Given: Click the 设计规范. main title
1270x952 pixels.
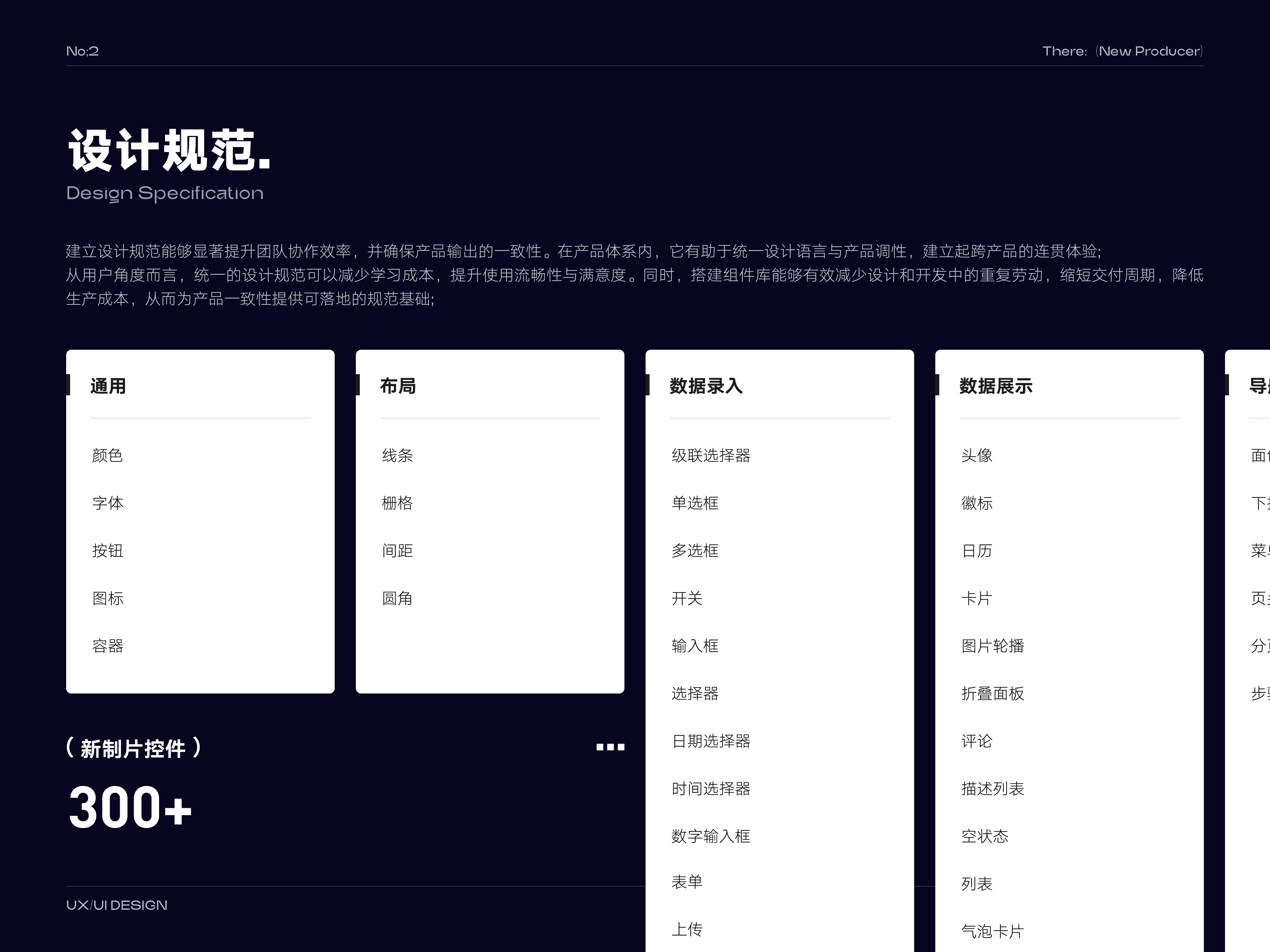Looking at the screenshot, I should (169, 150).
